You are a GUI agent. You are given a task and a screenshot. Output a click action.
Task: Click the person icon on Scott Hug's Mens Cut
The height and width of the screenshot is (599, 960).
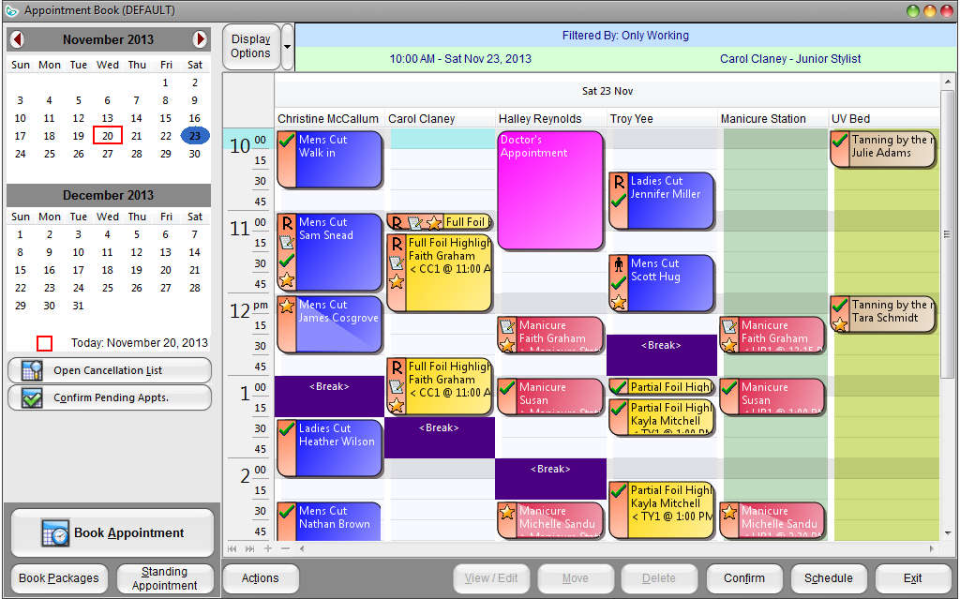tap(619, 265)
